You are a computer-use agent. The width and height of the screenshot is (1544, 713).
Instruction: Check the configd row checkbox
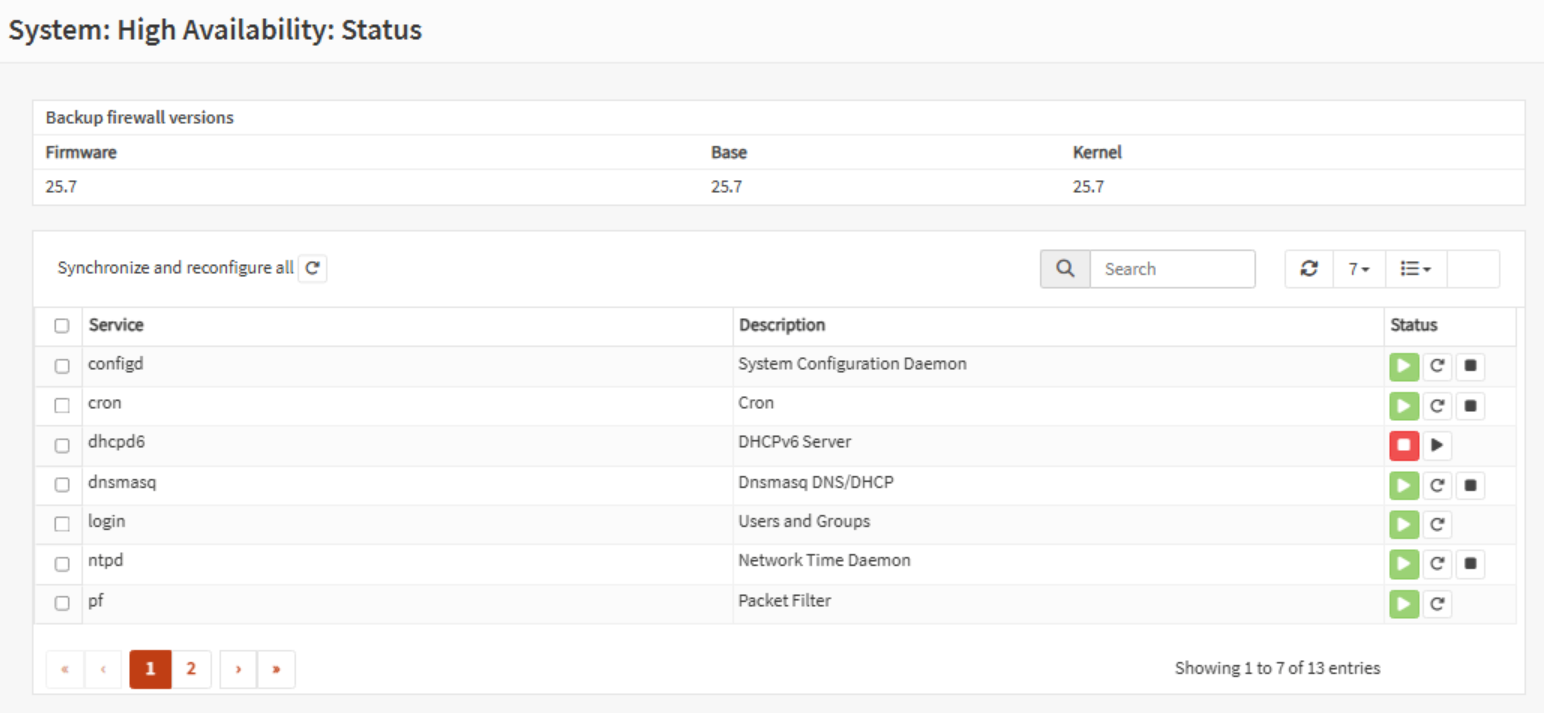62,367
